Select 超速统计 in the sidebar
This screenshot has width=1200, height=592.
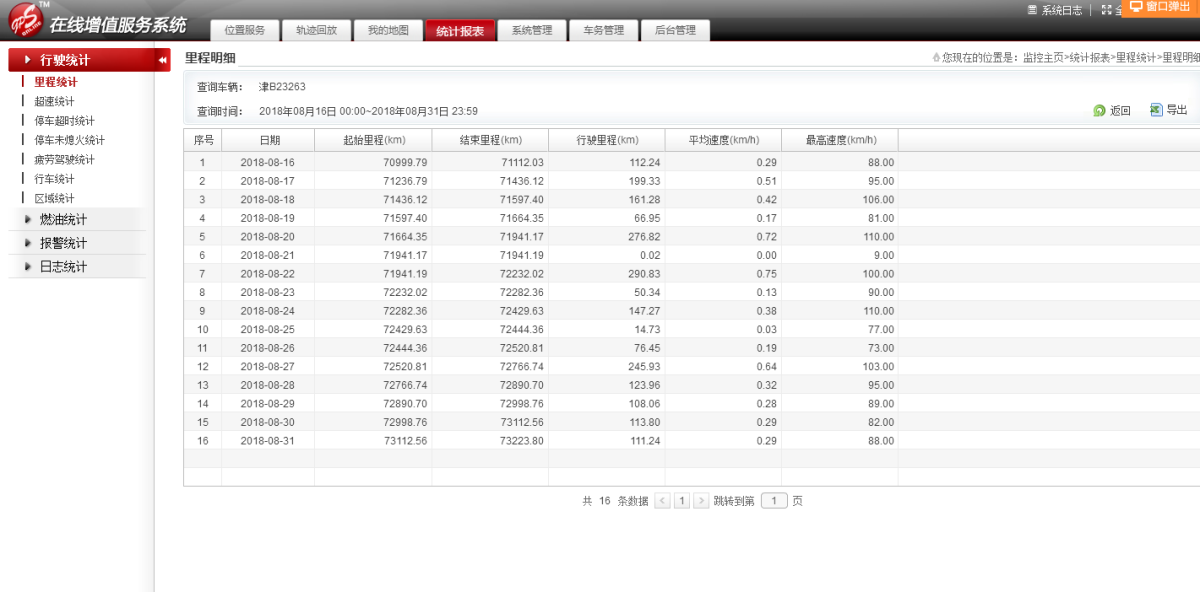tap(54, 102)
